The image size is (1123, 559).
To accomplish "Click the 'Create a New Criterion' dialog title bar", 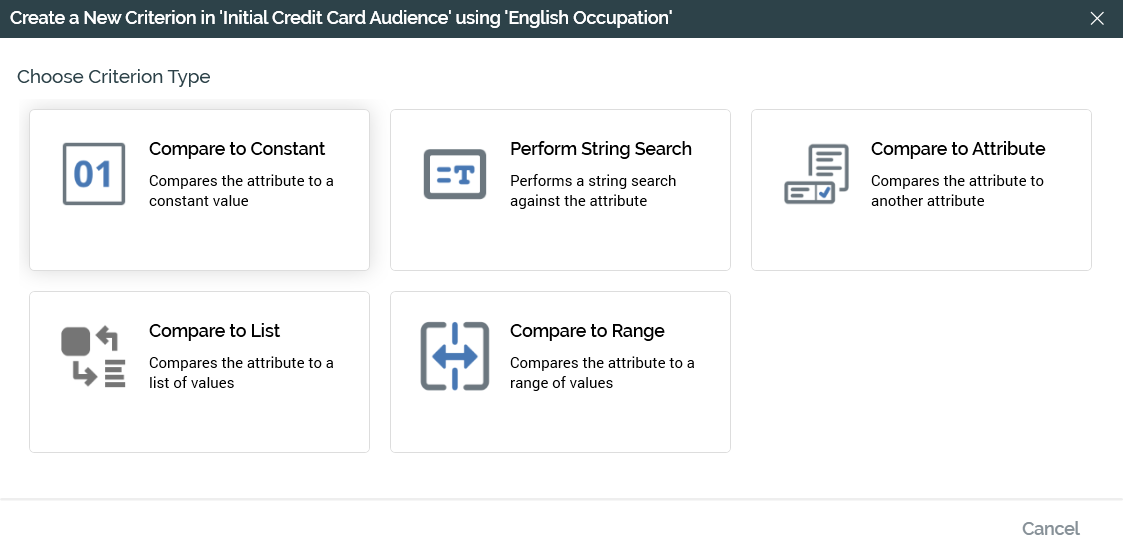I will 340,18.
